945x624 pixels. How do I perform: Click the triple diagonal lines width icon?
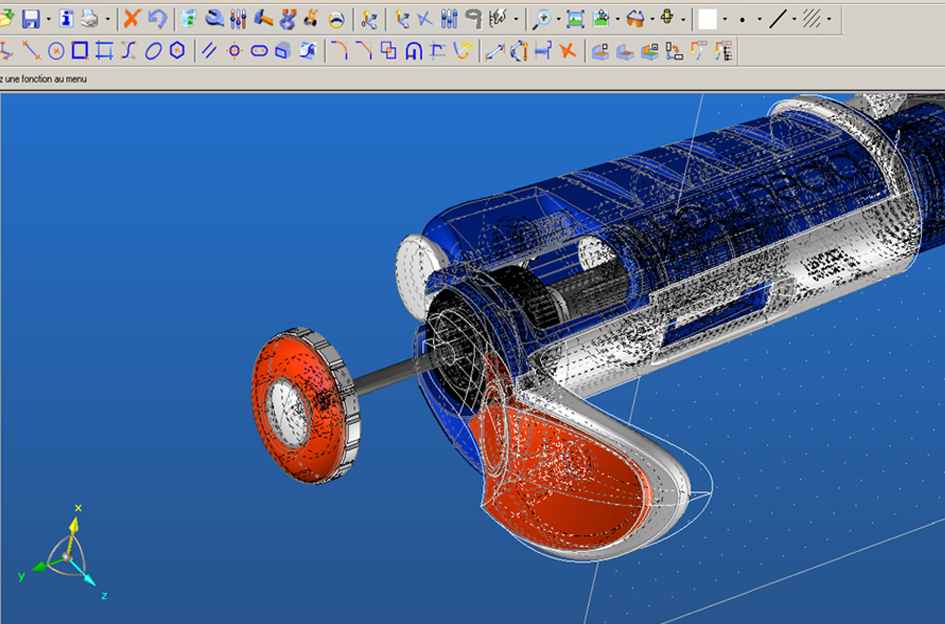point(812,19)
